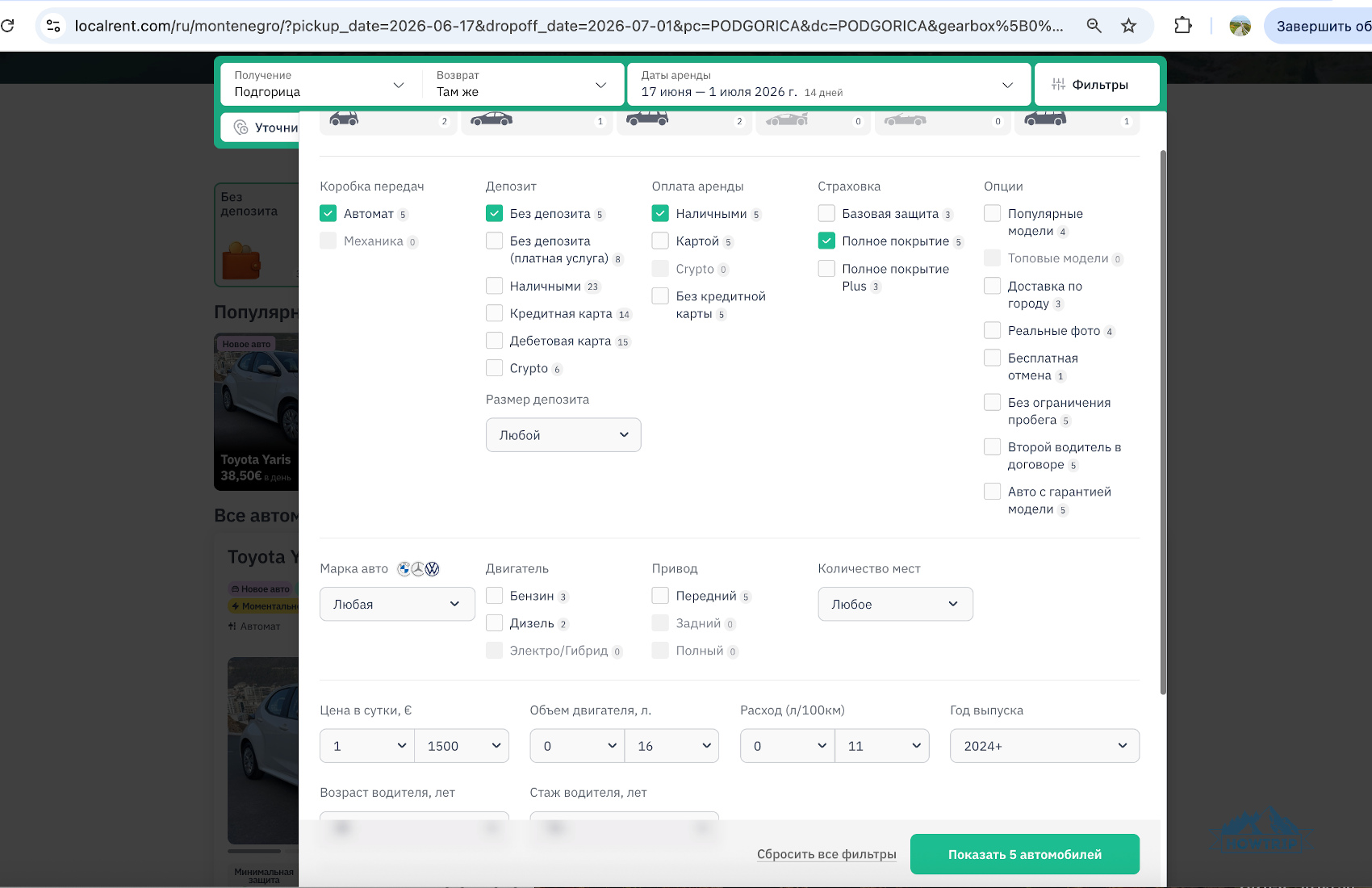Uncheck the Автомат gearbox checkbox
Screen dimensions: 1372x888
click(328, 213)
